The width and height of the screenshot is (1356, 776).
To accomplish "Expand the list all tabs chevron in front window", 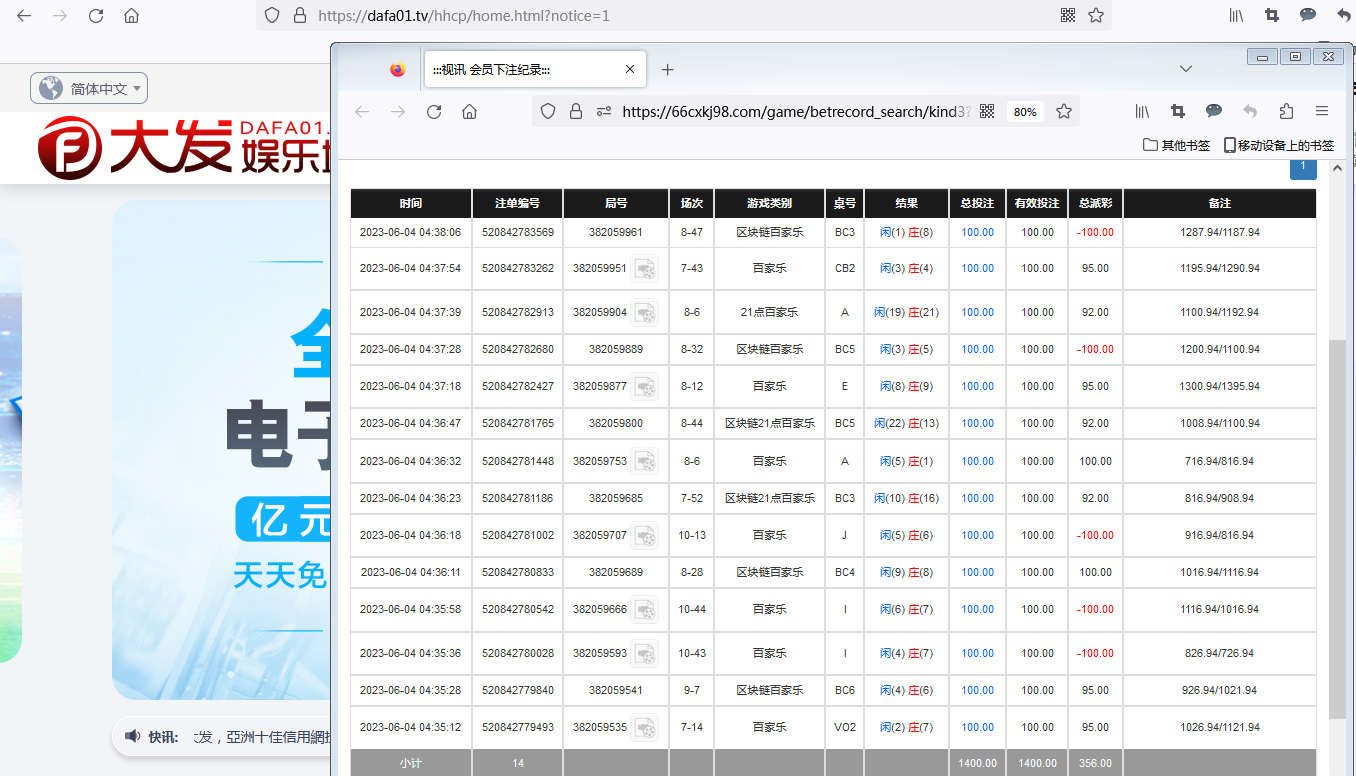I will tap(1186, 69).
